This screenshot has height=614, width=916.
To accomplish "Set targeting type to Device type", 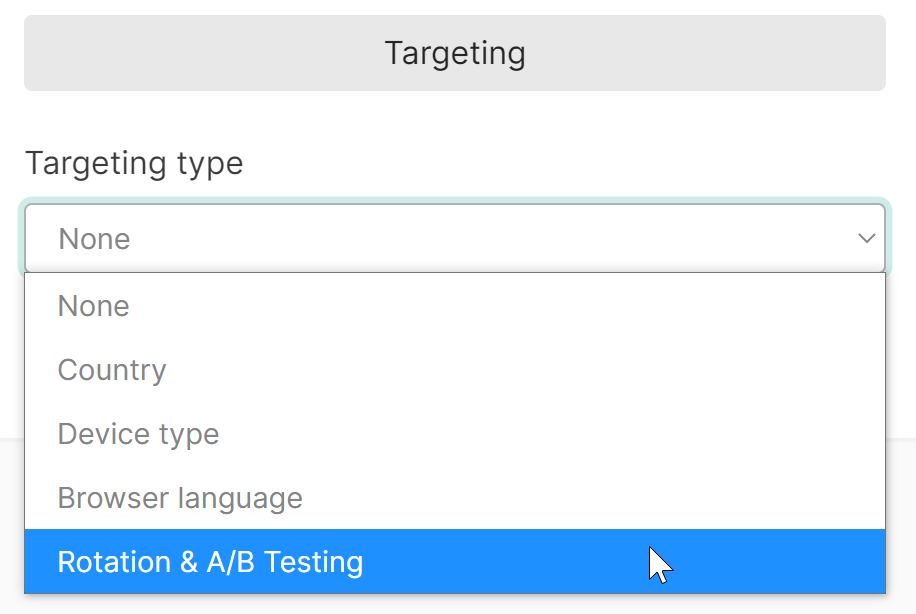I will (x=454, y=434).
